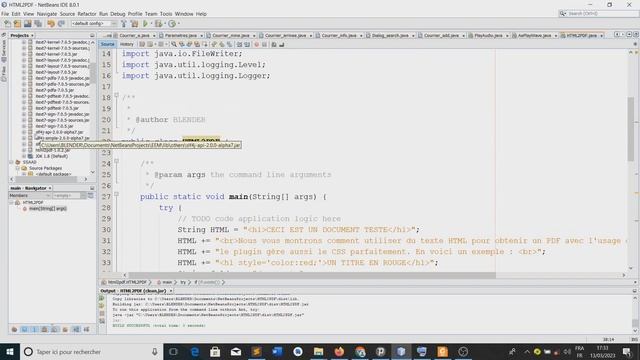Click the main breadcrumb below the editor
The image size is (640, 360).
point(167,282)
